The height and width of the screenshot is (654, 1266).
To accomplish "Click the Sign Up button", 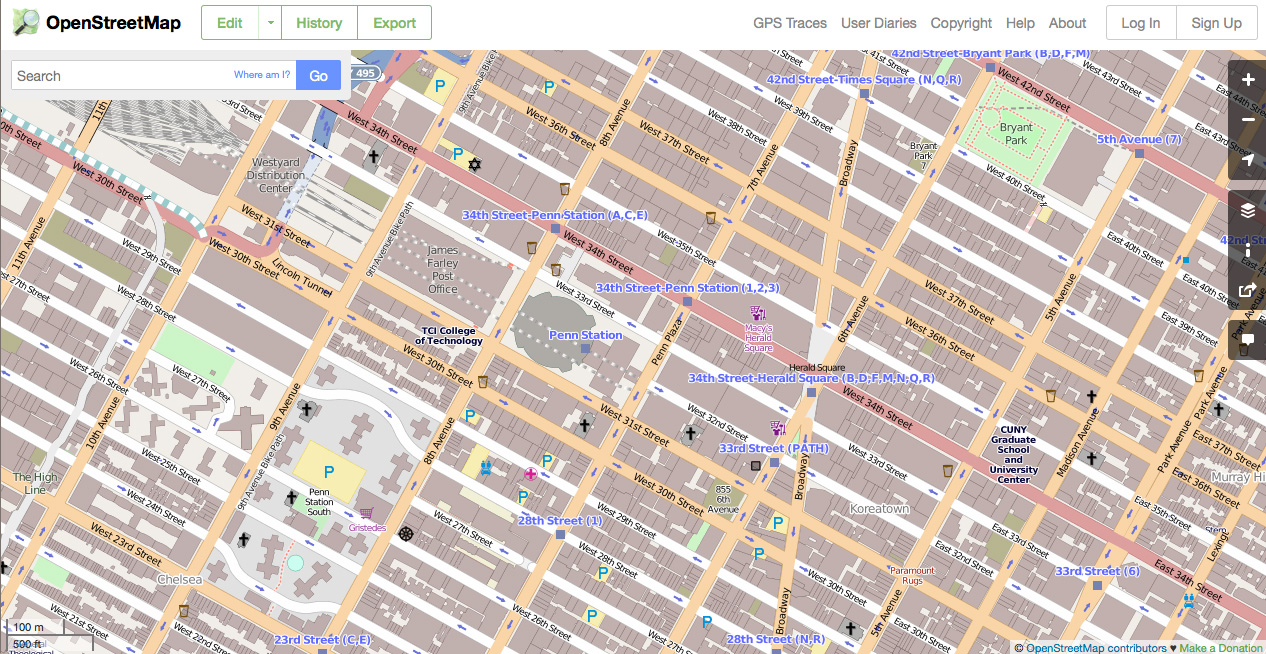I will click(1216, 22).
